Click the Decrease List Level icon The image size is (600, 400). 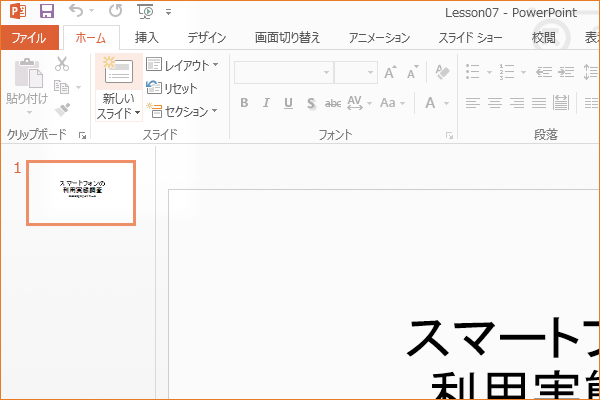pos(544,72)
